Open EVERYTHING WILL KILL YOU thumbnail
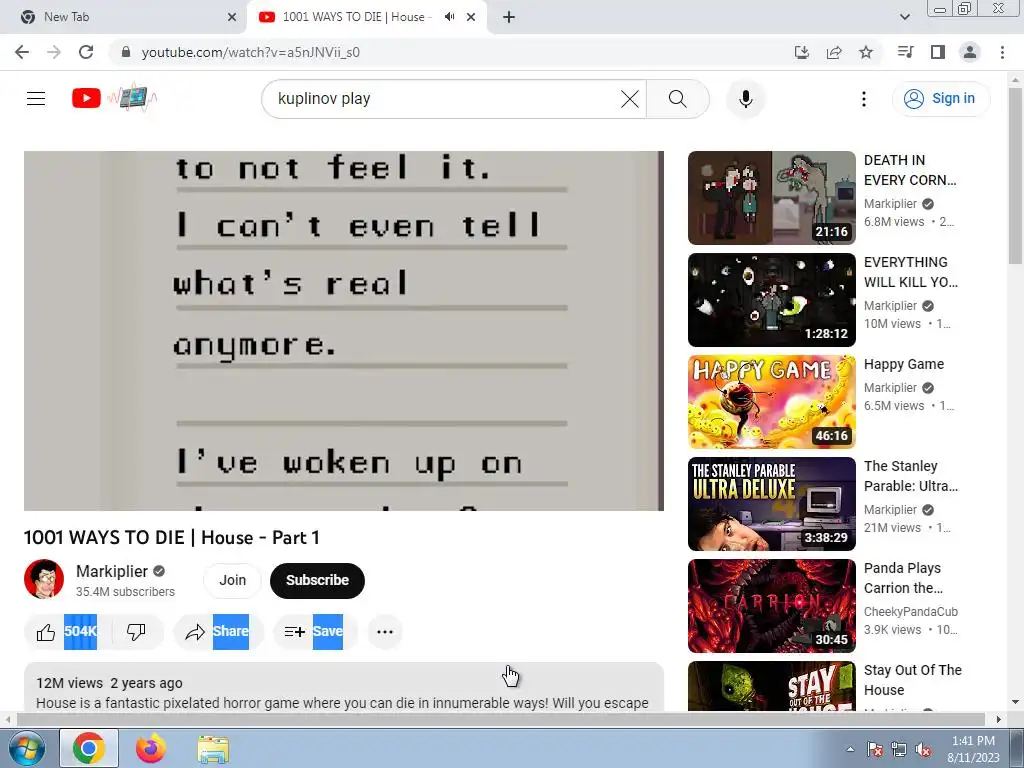 pos(771,300)
